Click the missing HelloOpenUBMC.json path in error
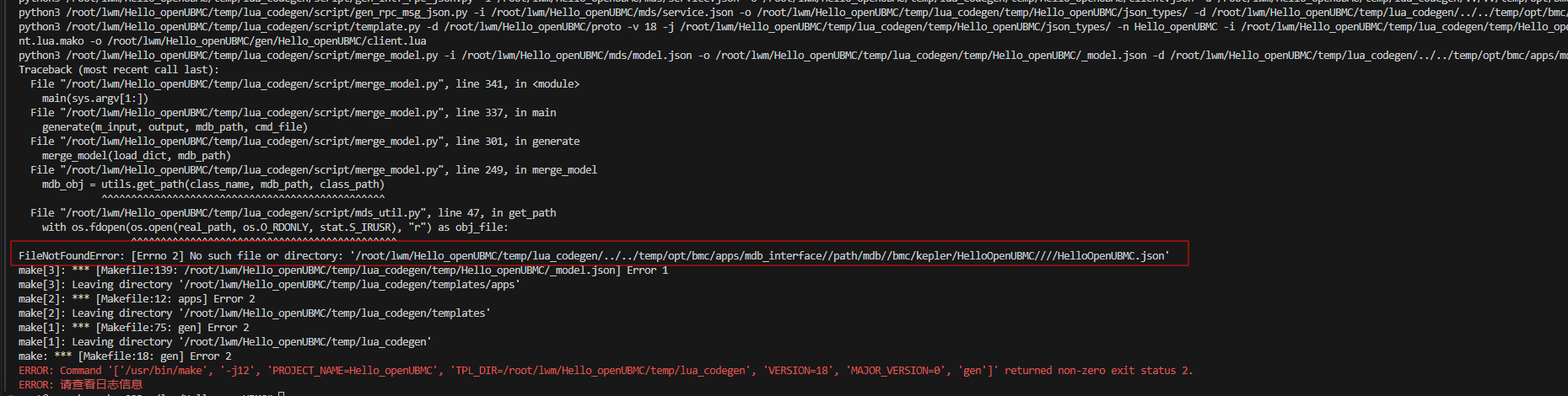The image size is (1568, 396). click(759, 256)
